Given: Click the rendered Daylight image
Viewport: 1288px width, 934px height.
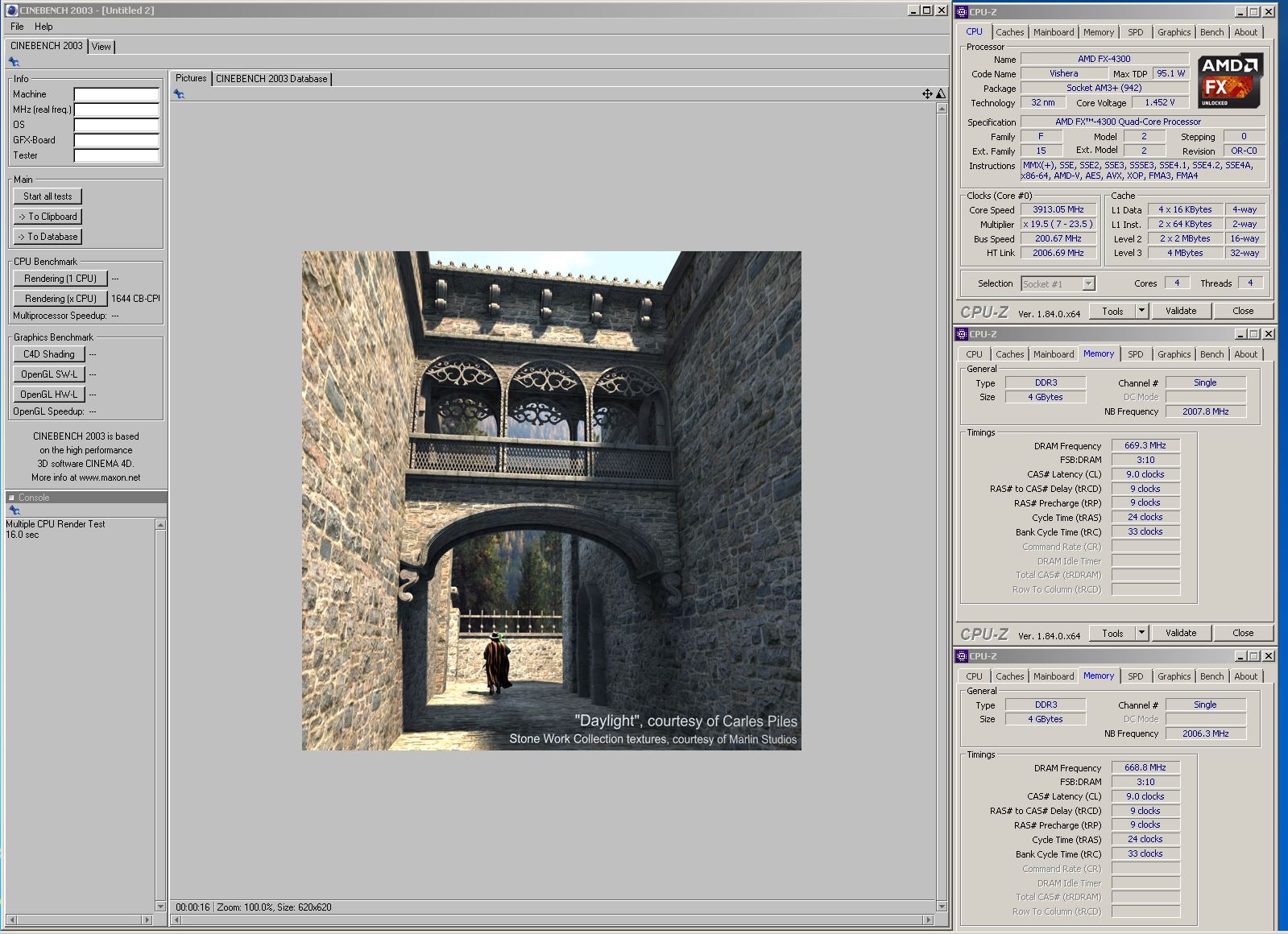Looking at the screenshot, I should point(552,501).
